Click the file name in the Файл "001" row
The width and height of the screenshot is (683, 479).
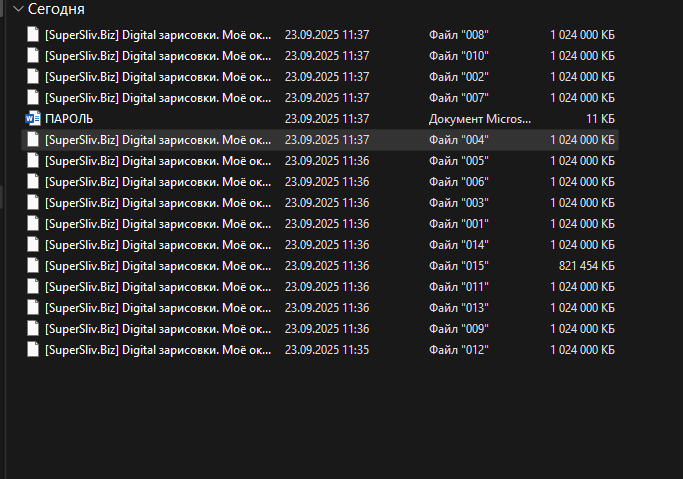click(158, 224)
